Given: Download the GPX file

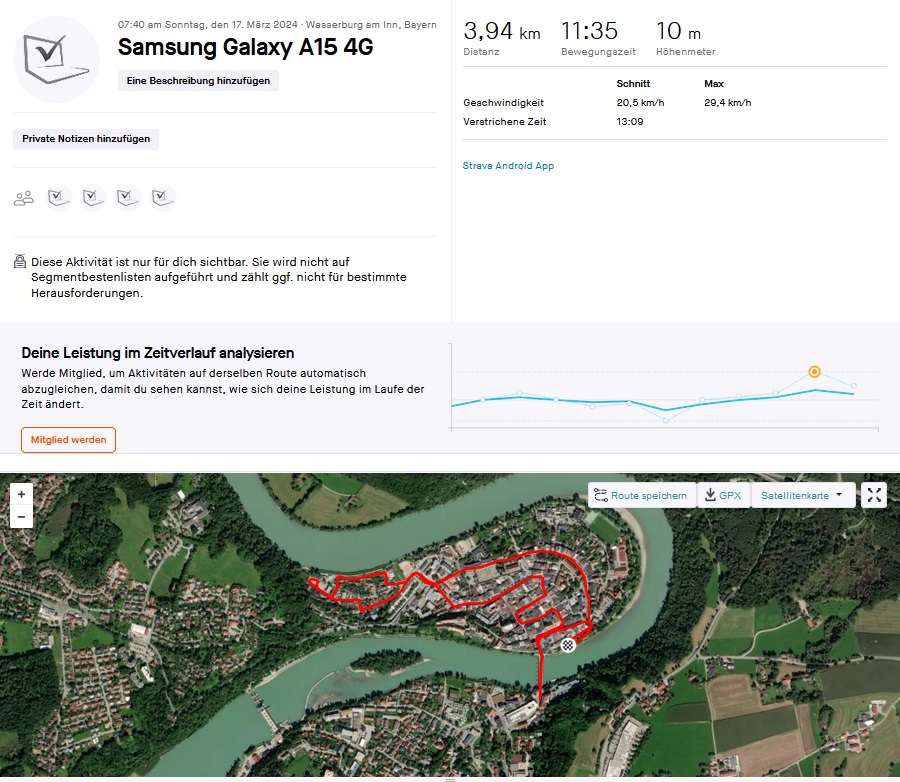Looking at the screenshot, I should click(x=723, y=495).
